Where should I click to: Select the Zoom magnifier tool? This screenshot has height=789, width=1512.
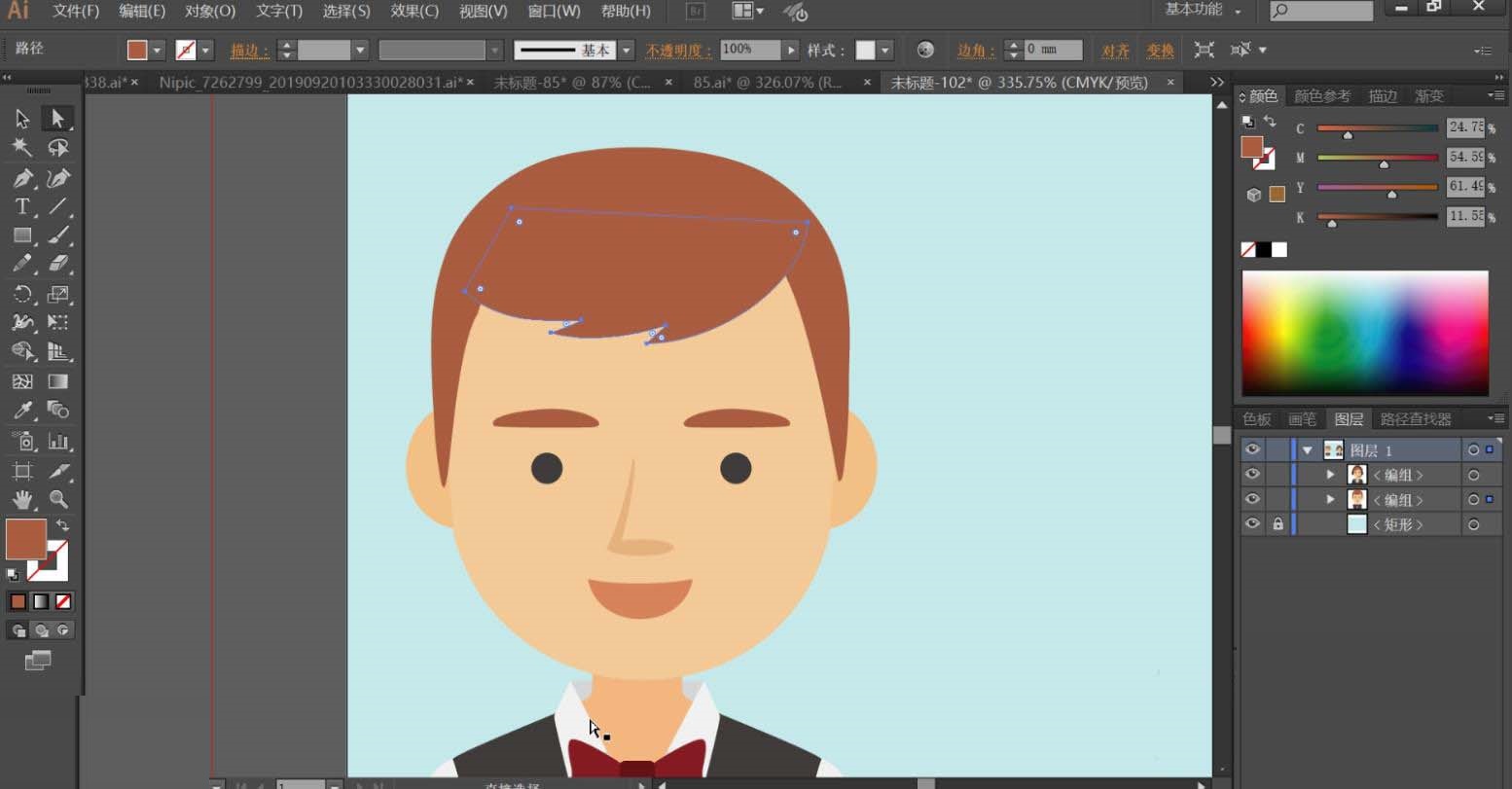(58, 499)
